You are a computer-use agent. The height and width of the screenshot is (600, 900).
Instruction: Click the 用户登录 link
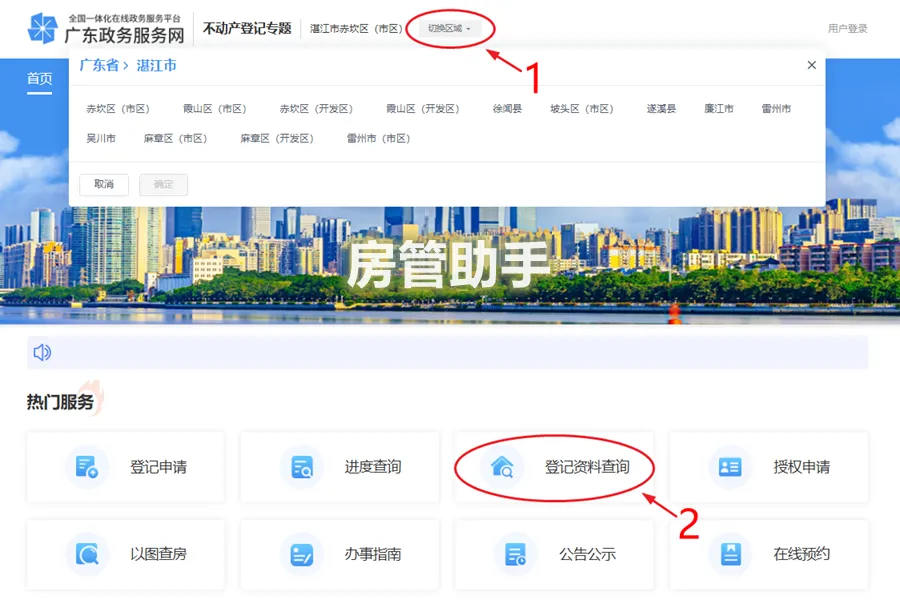click(x=848, y=29)
